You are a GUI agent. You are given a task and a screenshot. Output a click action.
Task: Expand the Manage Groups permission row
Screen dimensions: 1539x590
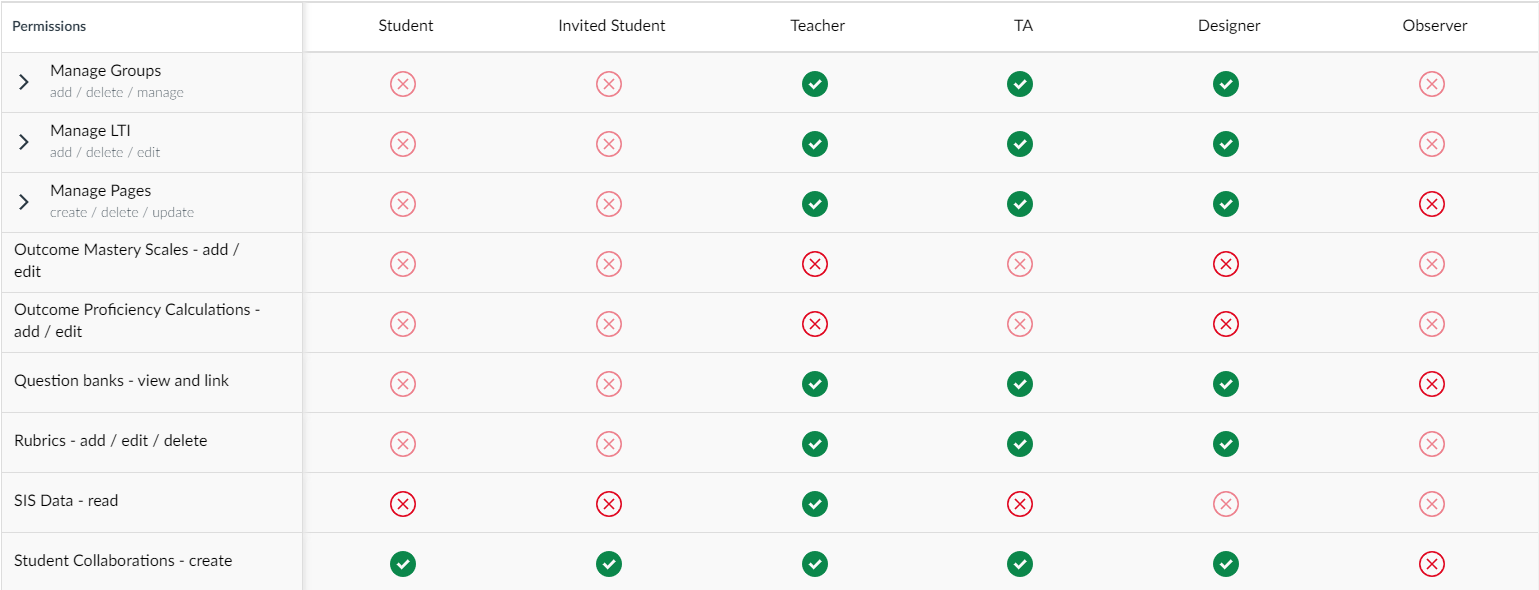coord(24,82)
